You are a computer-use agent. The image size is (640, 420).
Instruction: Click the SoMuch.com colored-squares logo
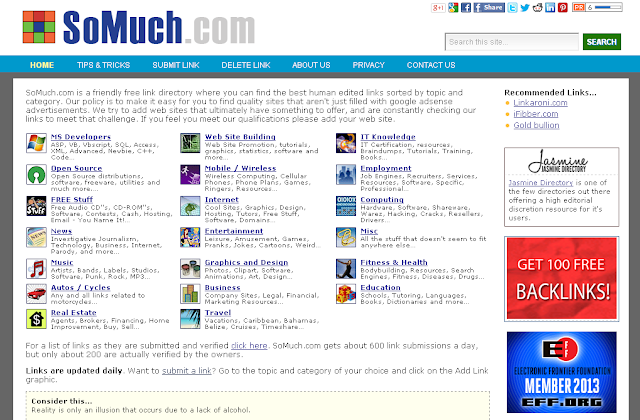pyautogui.click(x=39, y=27)
